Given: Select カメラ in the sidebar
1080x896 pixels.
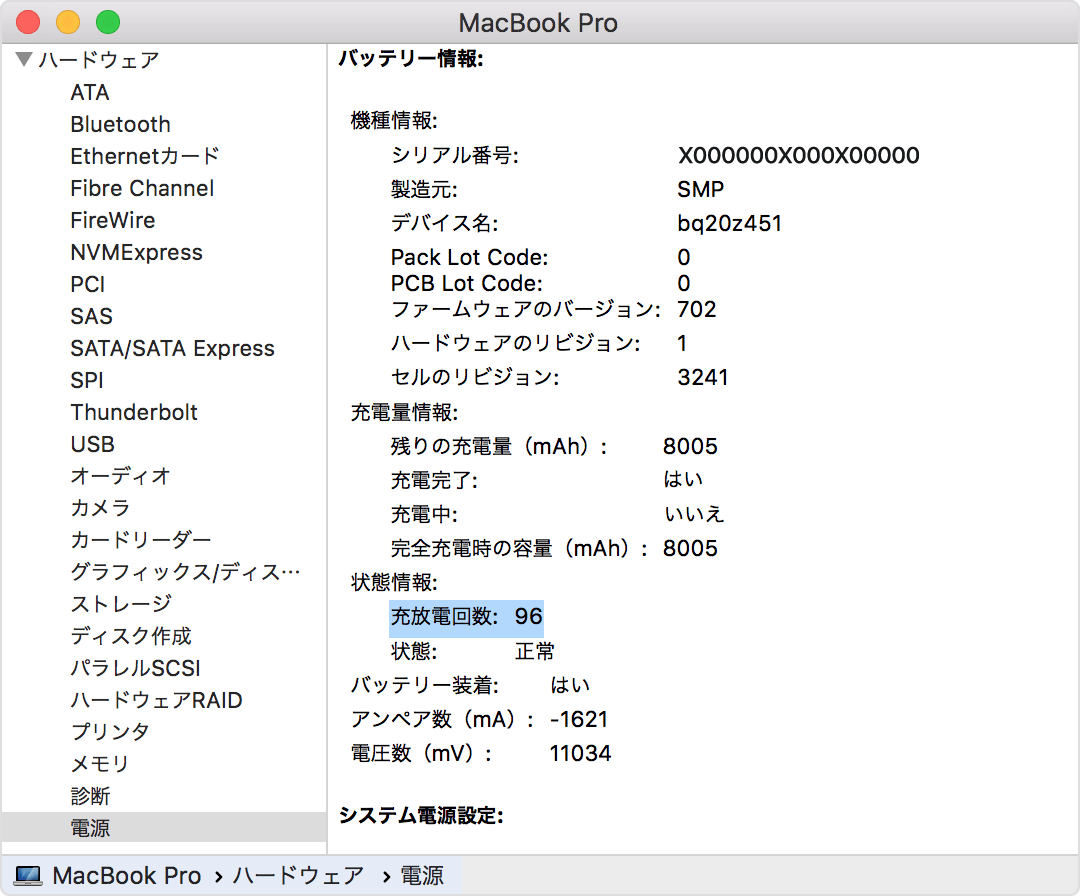Looking at the screenshot, I should pyautogui.click(x=100, y=508).
